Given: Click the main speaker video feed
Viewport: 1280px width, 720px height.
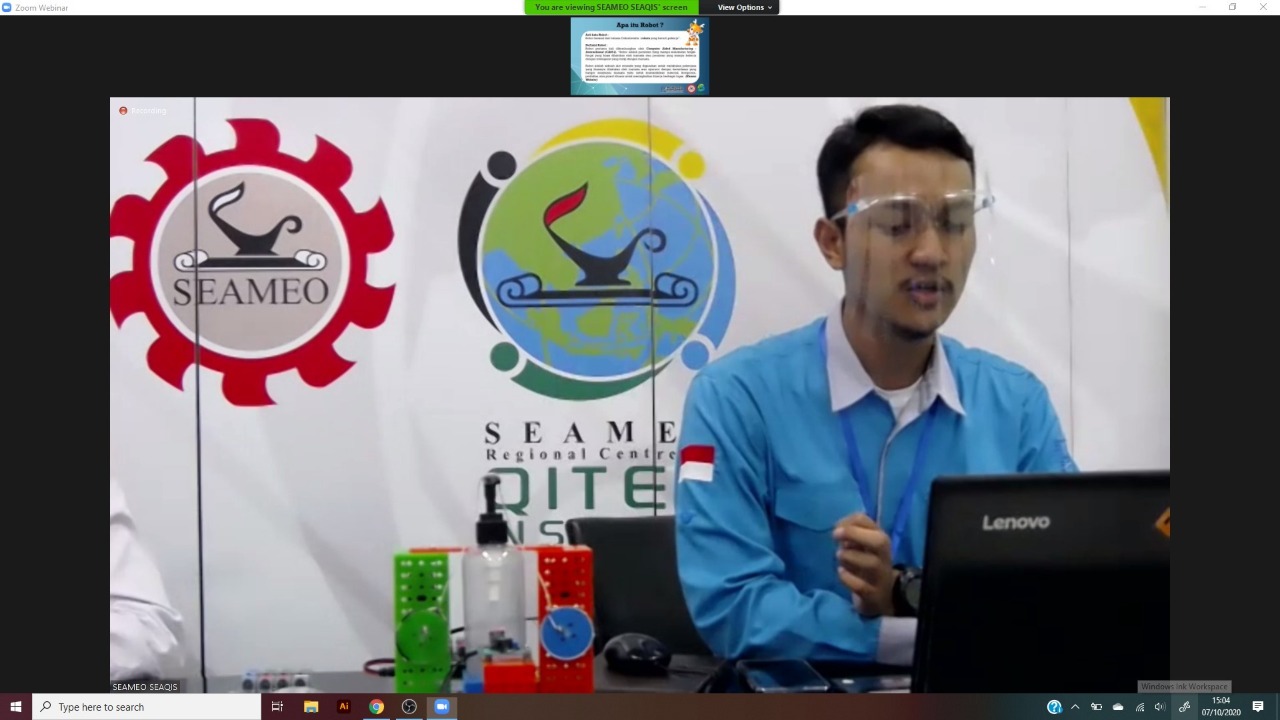Looking at the screenshot, I should click(x=639, y=395).
